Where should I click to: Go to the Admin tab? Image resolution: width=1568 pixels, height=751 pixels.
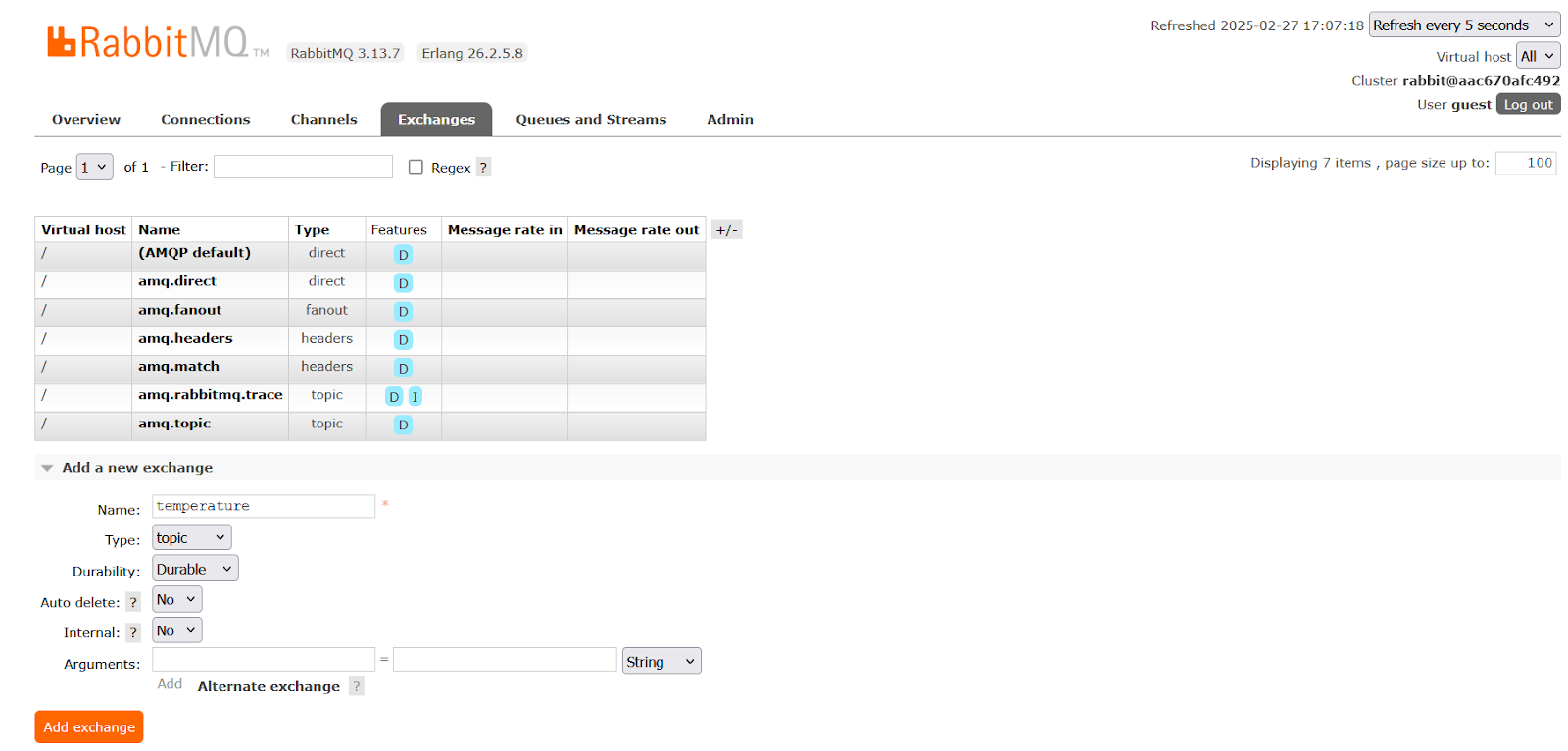coord(730,120)
